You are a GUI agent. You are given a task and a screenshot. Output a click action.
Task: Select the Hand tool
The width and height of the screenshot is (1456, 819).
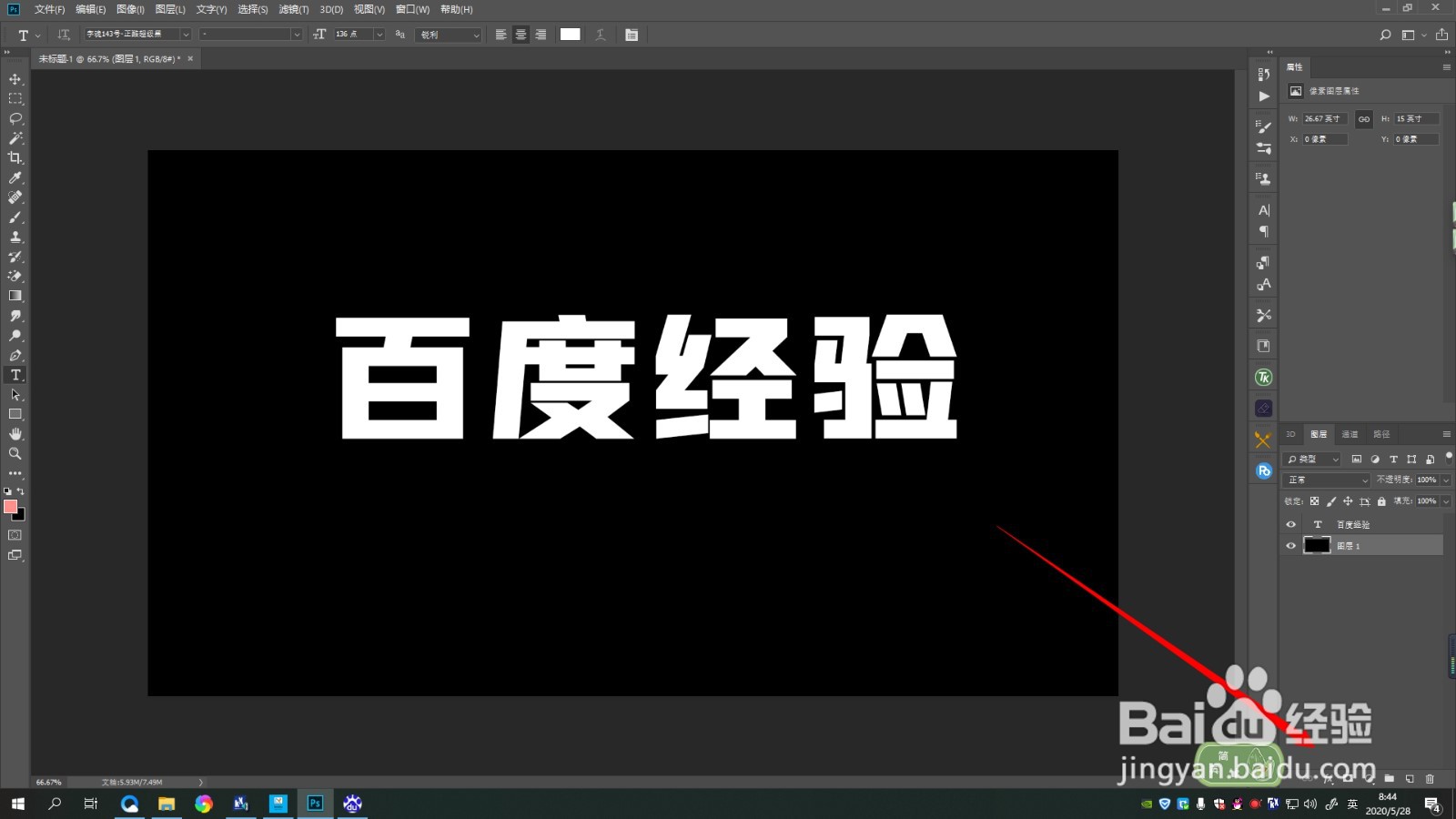pos(15,434)
